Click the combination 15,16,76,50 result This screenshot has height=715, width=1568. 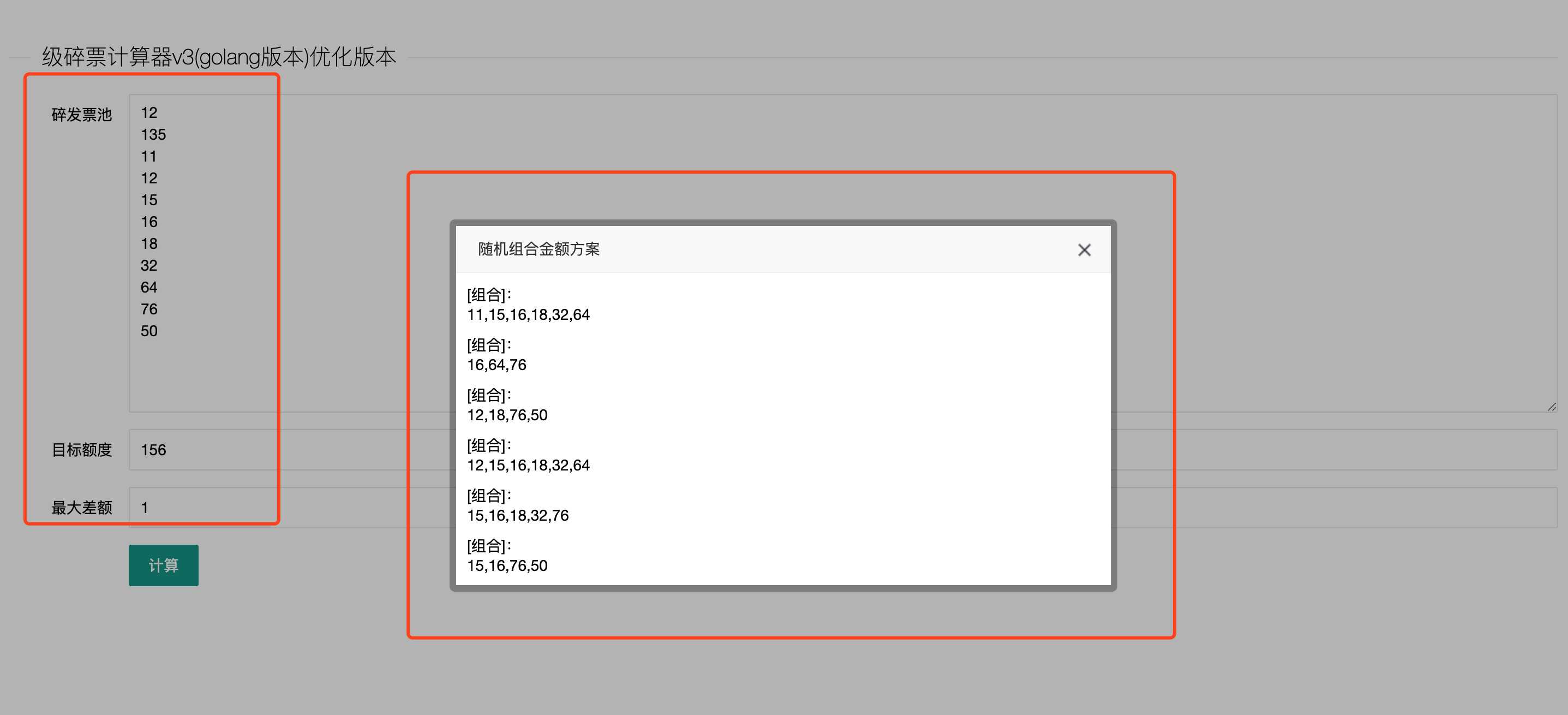[506, 566]
